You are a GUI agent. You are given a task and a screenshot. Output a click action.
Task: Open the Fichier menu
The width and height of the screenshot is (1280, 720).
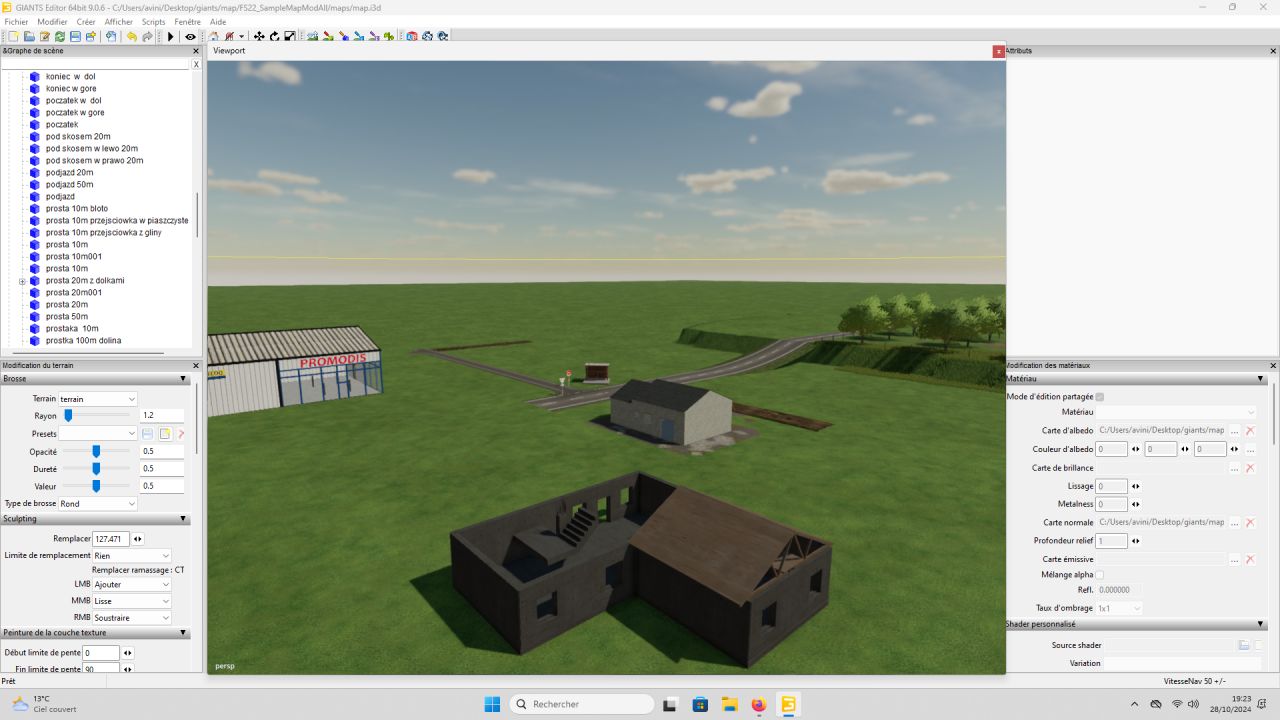coord(16,22)
